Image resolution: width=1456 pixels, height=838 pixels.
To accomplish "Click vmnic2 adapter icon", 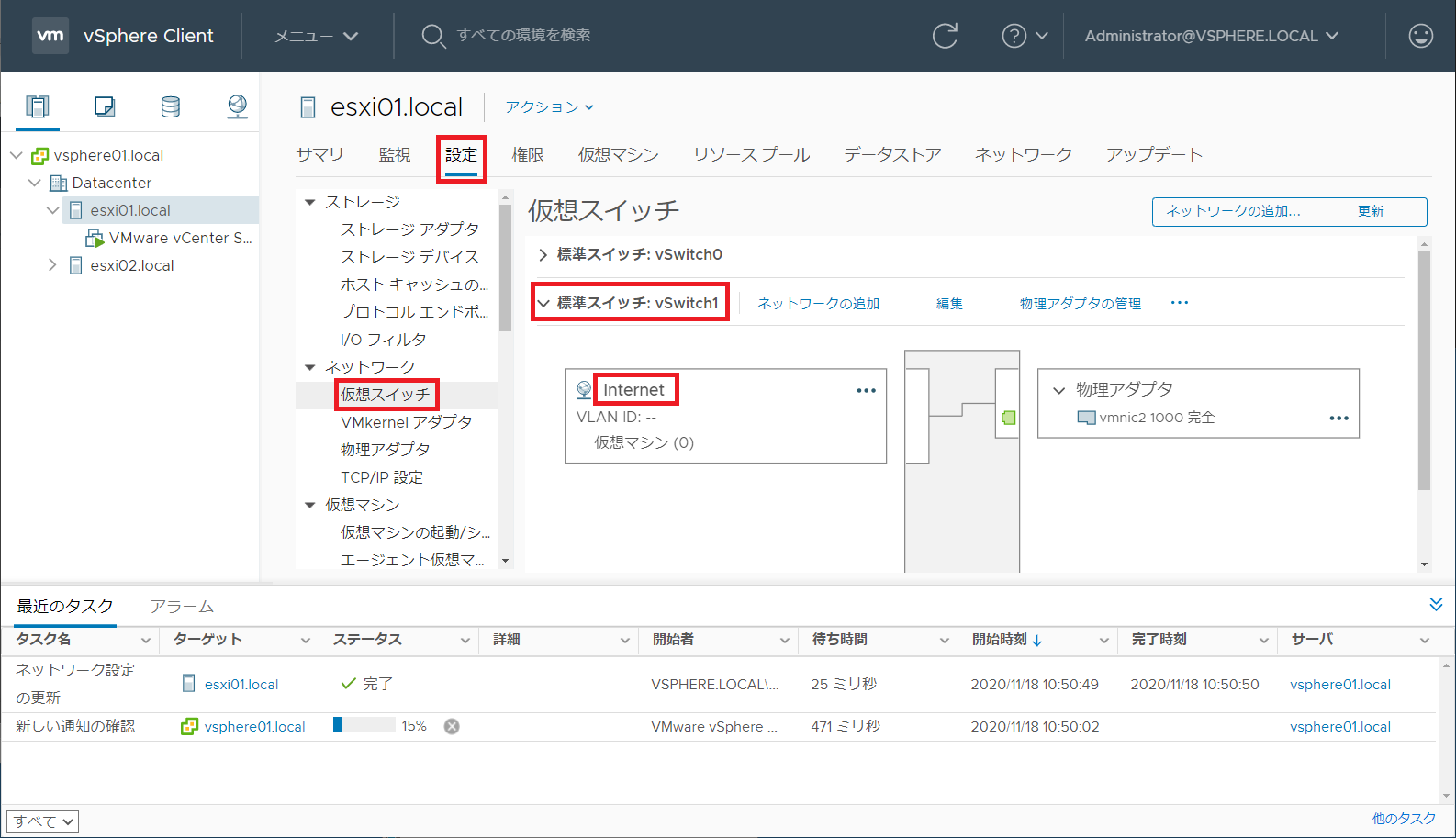I will tap(1086, 418).
